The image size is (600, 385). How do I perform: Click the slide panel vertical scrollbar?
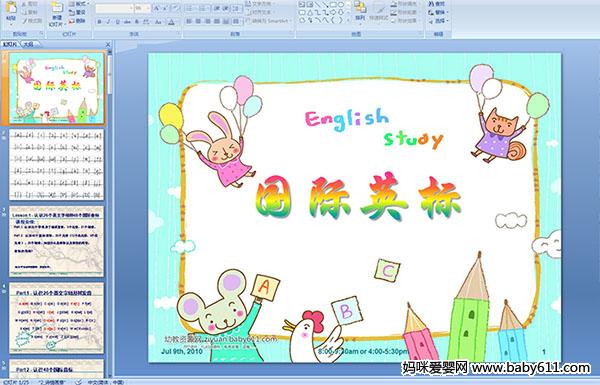click(110, 214)
